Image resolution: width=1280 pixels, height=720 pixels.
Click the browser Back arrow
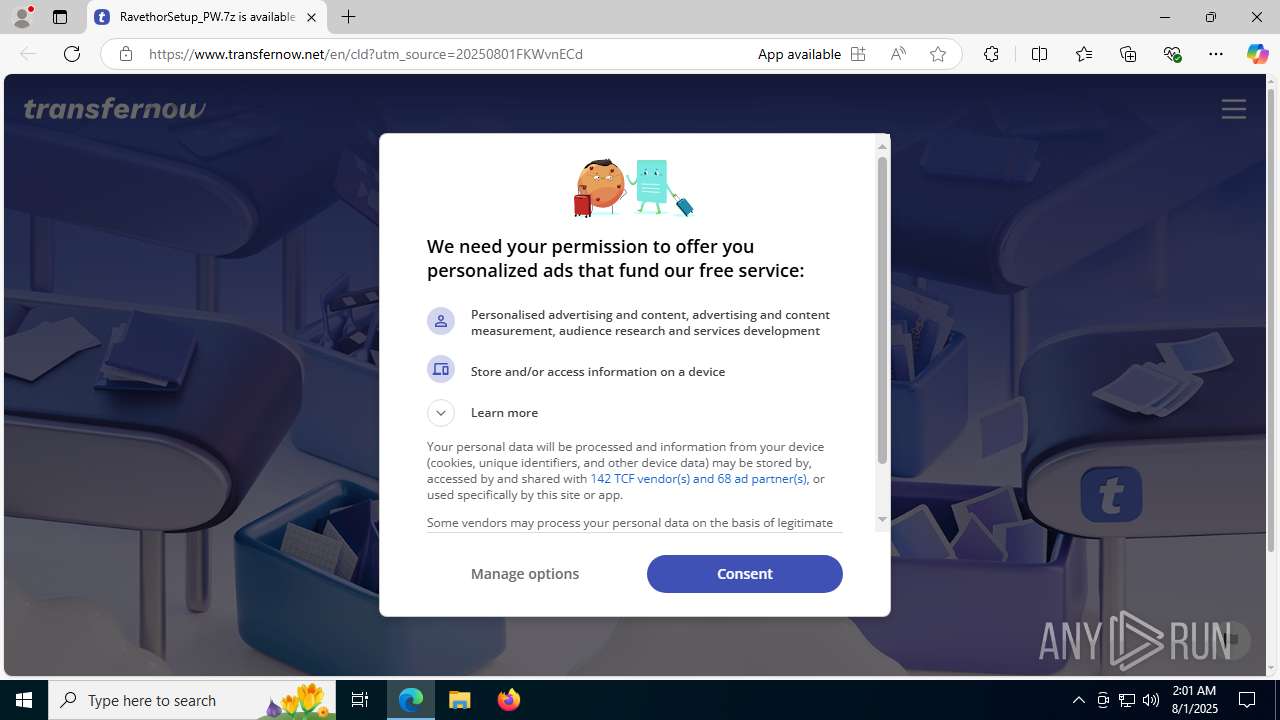(28, 54)
